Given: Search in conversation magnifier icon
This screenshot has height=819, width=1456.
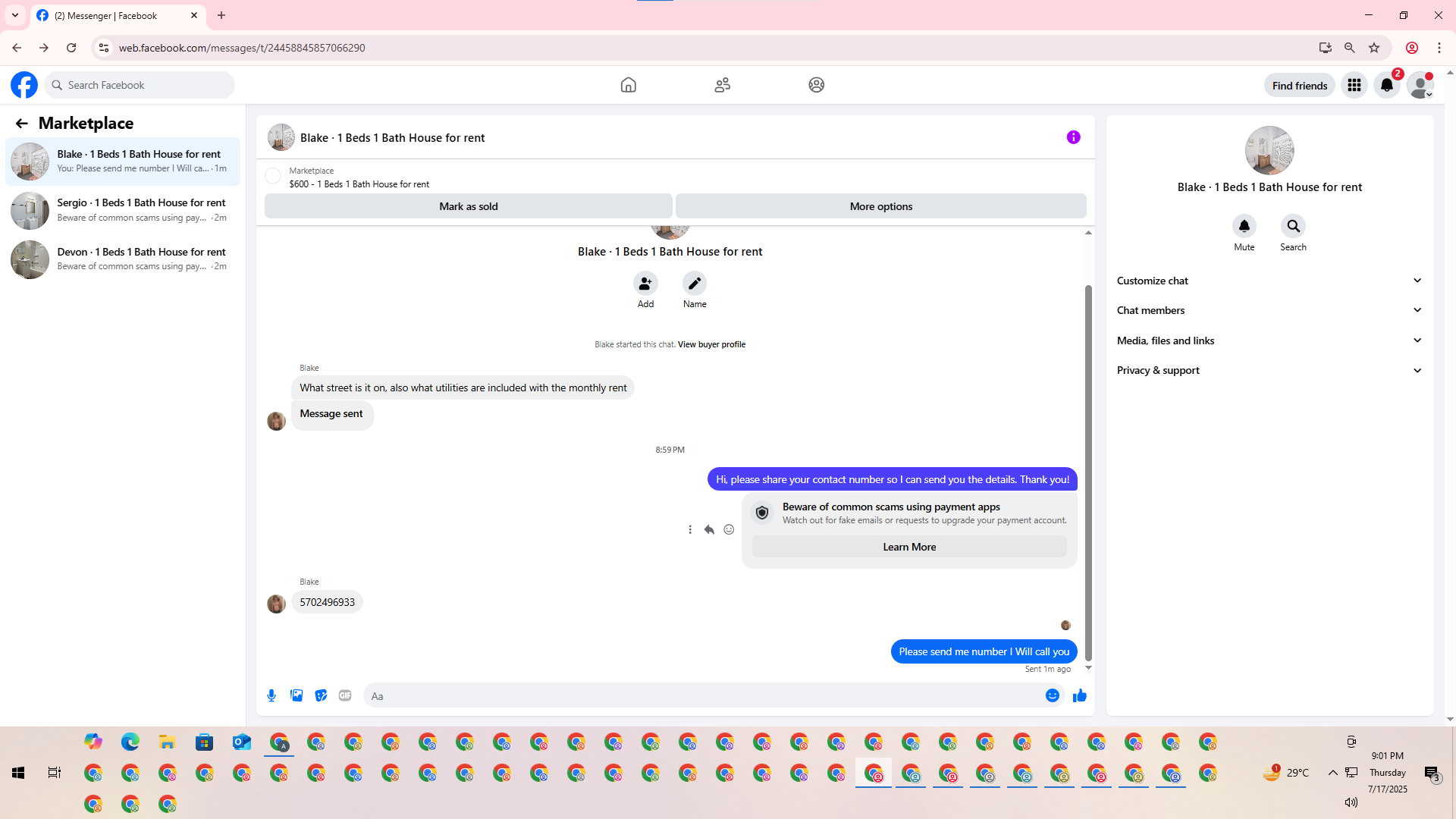Looking at the screenshot, I should 1294,226.
